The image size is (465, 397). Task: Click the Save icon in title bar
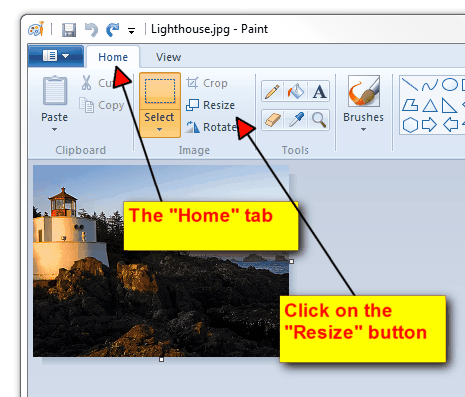[x=69, y=30]
